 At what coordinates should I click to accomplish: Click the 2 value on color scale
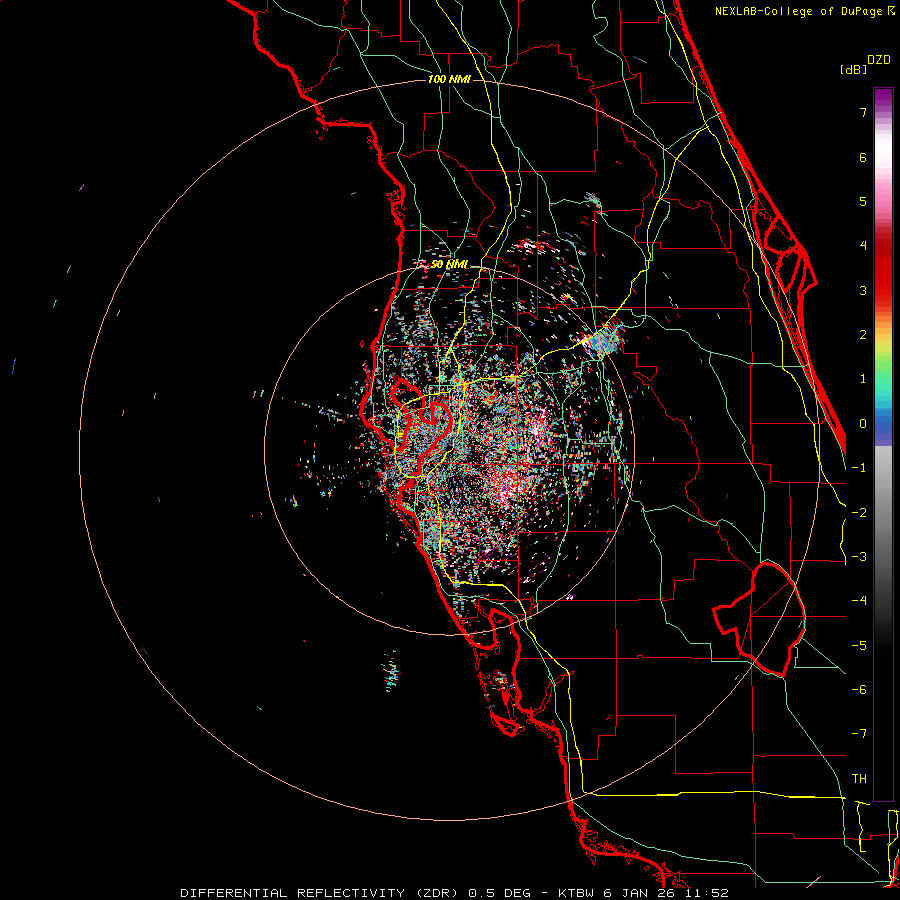863,335
